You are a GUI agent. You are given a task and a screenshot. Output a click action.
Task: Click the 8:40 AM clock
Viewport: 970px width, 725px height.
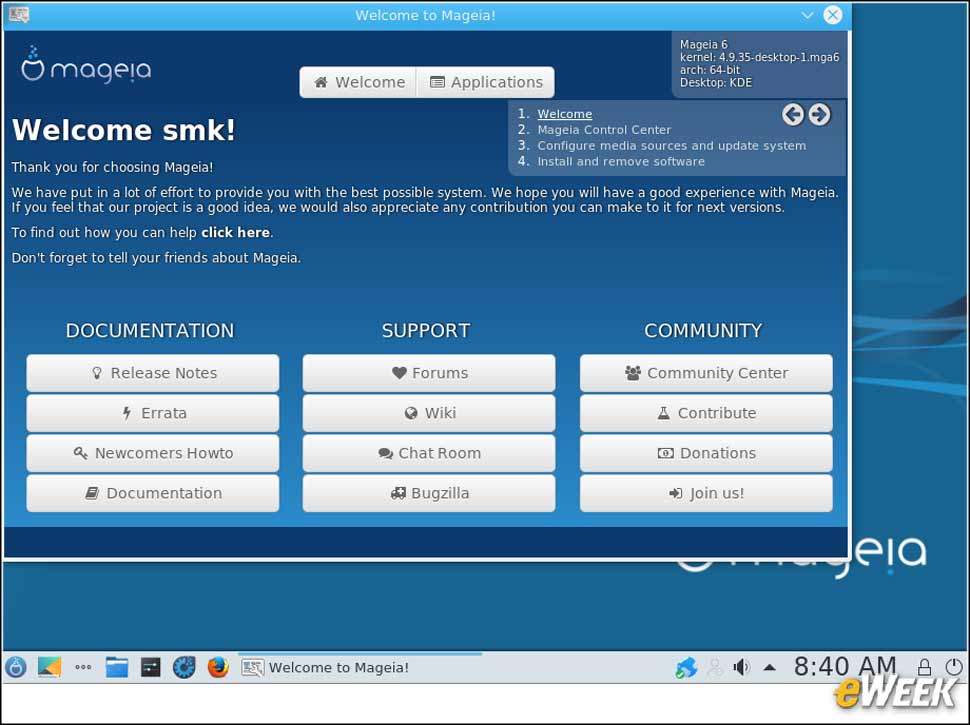click(844, 666)
